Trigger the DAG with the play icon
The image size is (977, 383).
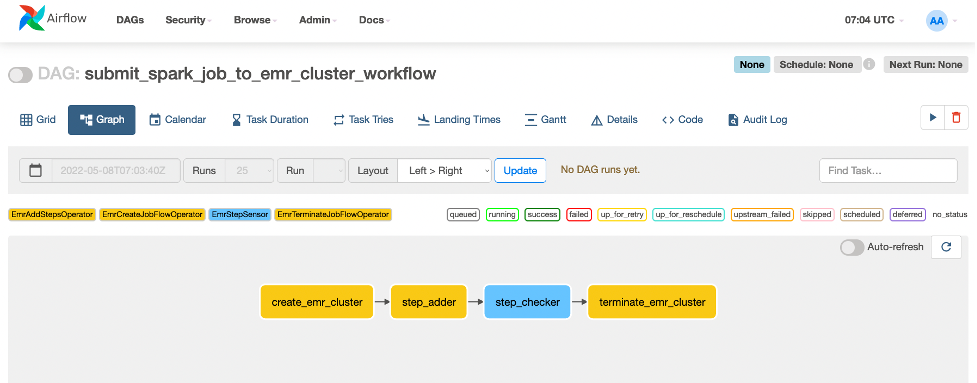(933, 118)
